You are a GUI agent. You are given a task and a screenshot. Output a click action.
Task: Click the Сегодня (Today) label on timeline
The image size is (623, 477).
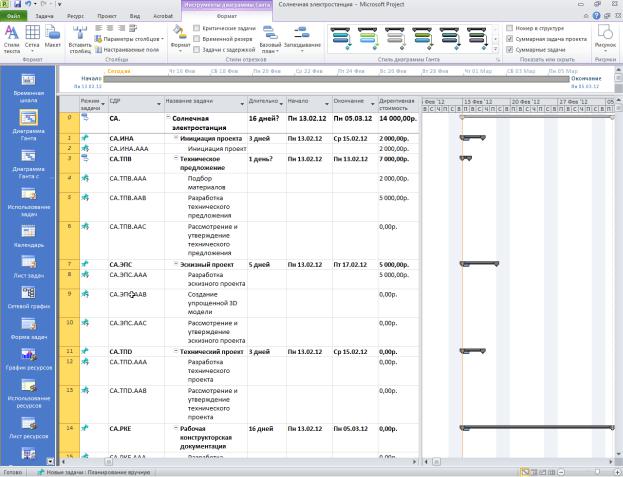coord(119,71)
